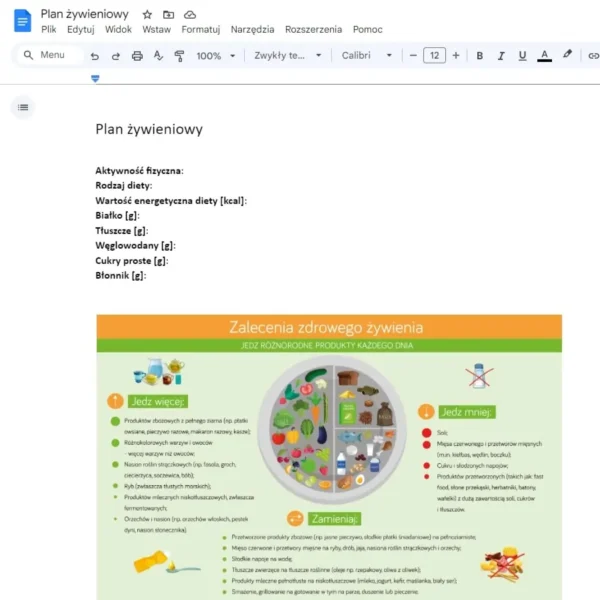Open the 100% zoom dropdown
The height and width of the screenshot is (600, 600).
pyautogui.click(x=216, y=56)
